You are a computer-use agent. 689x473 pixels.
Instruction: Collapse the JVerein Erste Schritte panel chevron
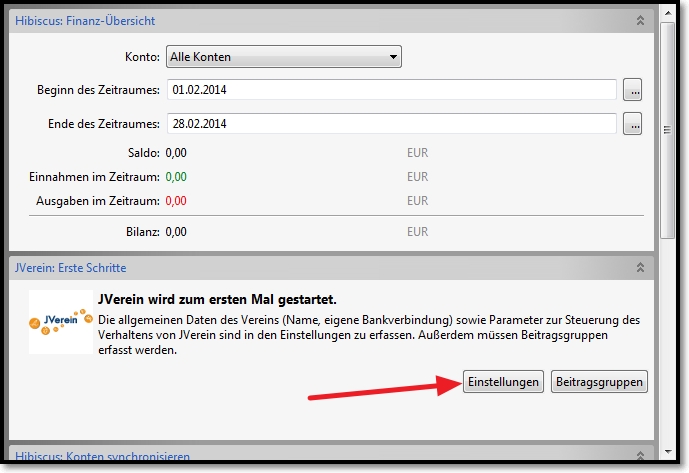[x=640, y=268]
